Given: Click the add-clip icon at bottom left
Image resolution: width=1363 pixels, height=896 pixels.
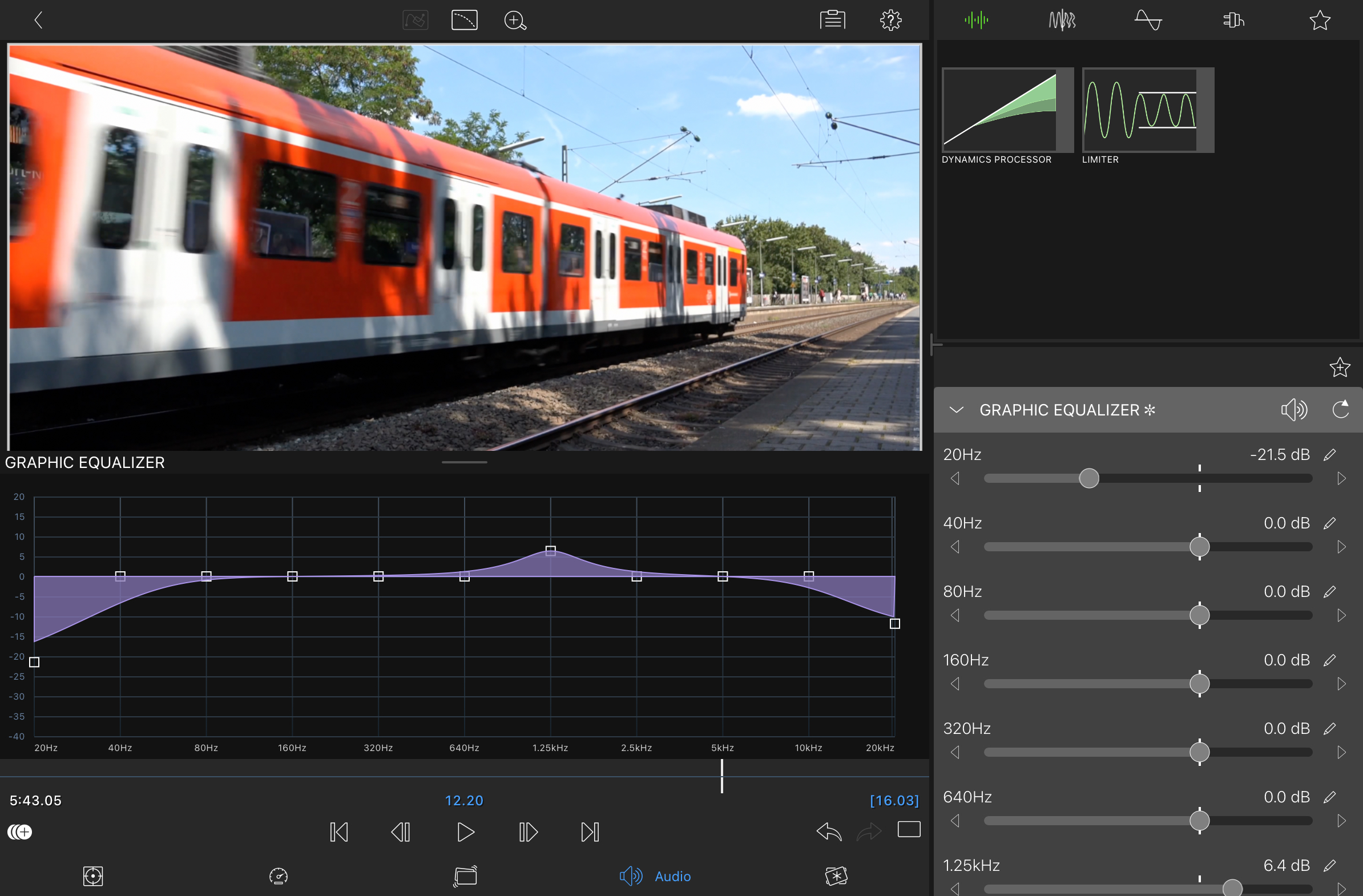Looking at the screenshot, I should point(19,832).
